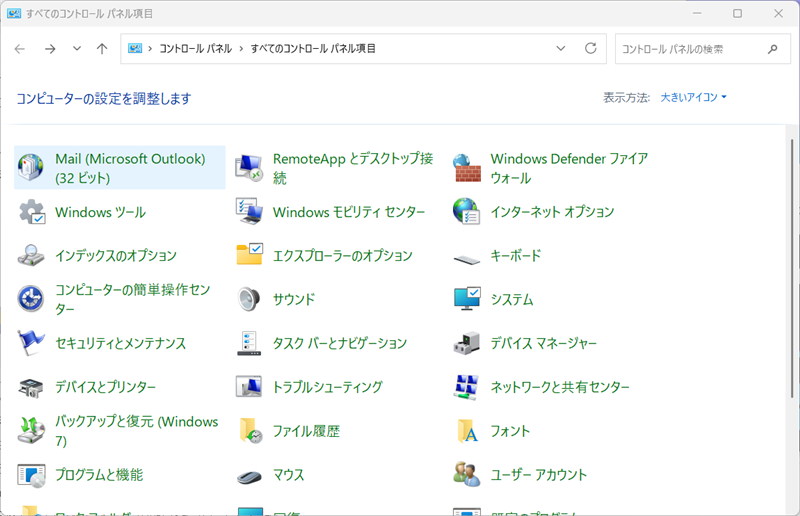Image resolution: width=800 pixels, height=516 pixels.
Task: Open the システム monitor icon
Action: pyautogui.click(x=467, y=299)
